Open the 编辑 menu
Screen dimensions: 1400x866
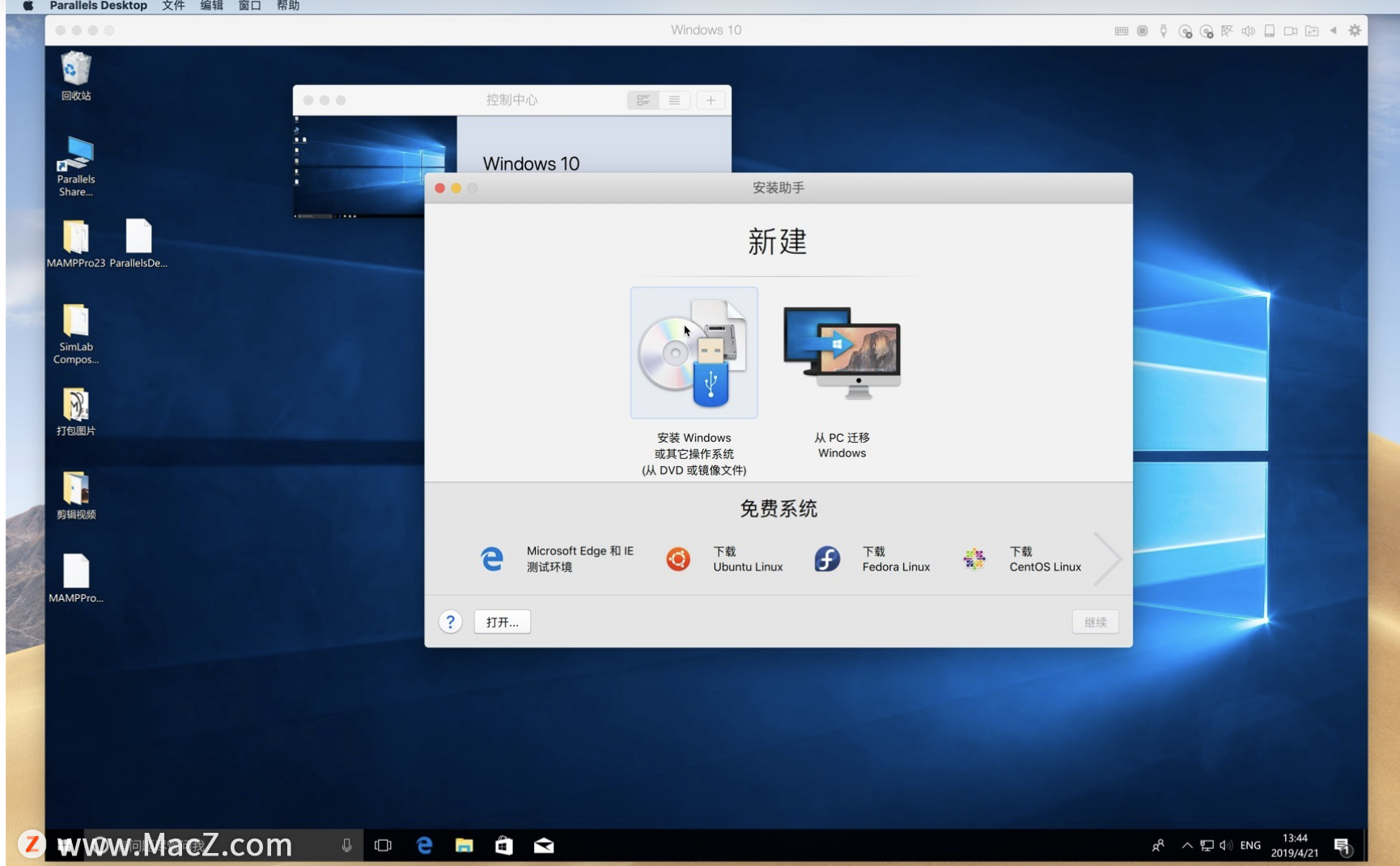point(211,6)
